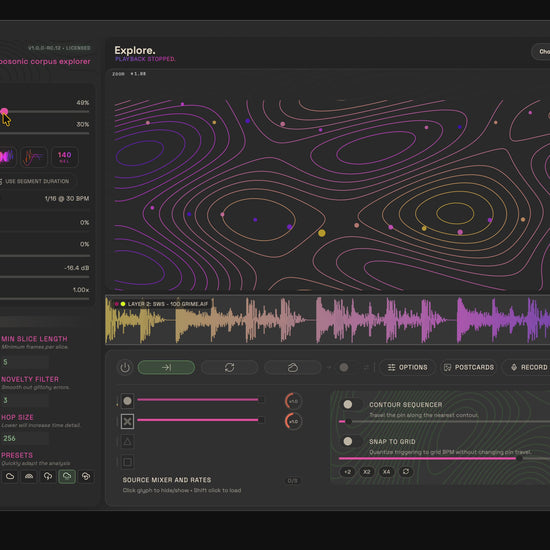Adjust the Contour Sequencer speed slider
This screenshot has width=550, height=550.
pos(444,421)
